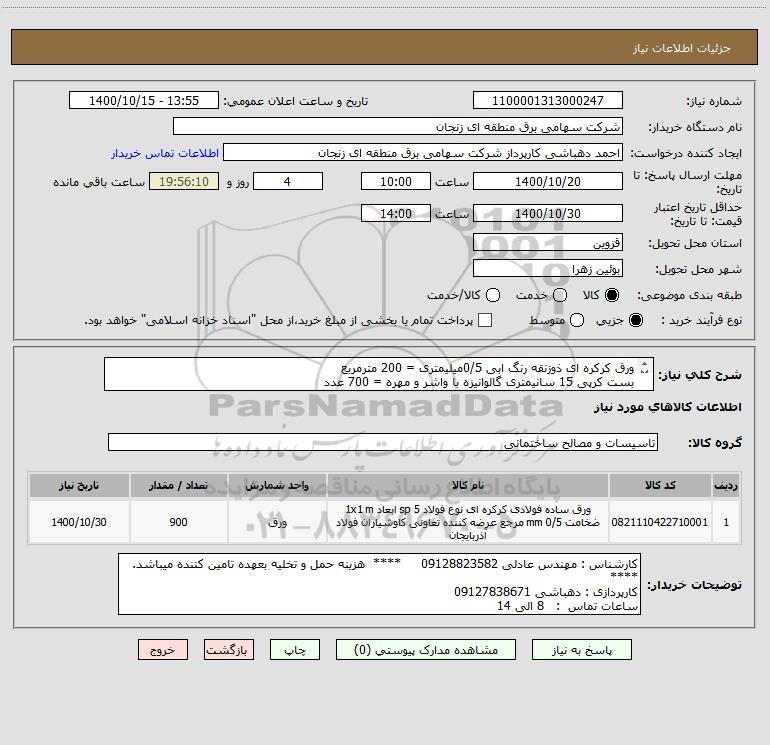Viewport: 770px width, 745px height.
Task: Click the unit cell ورق
Action: click(277, 522)
